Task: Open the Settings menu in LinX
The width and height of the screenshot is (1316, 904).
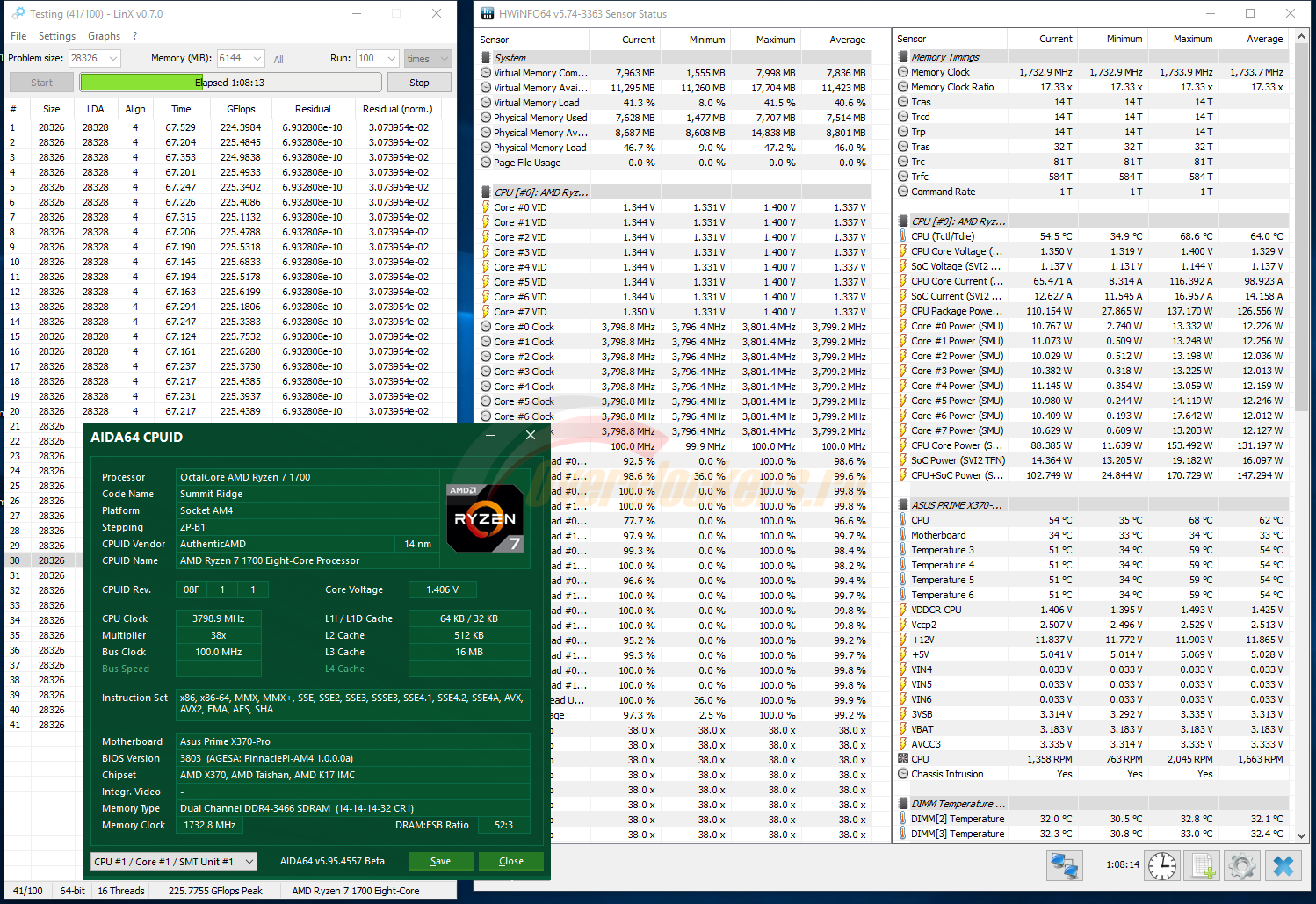Action: (x=57, y=36)
